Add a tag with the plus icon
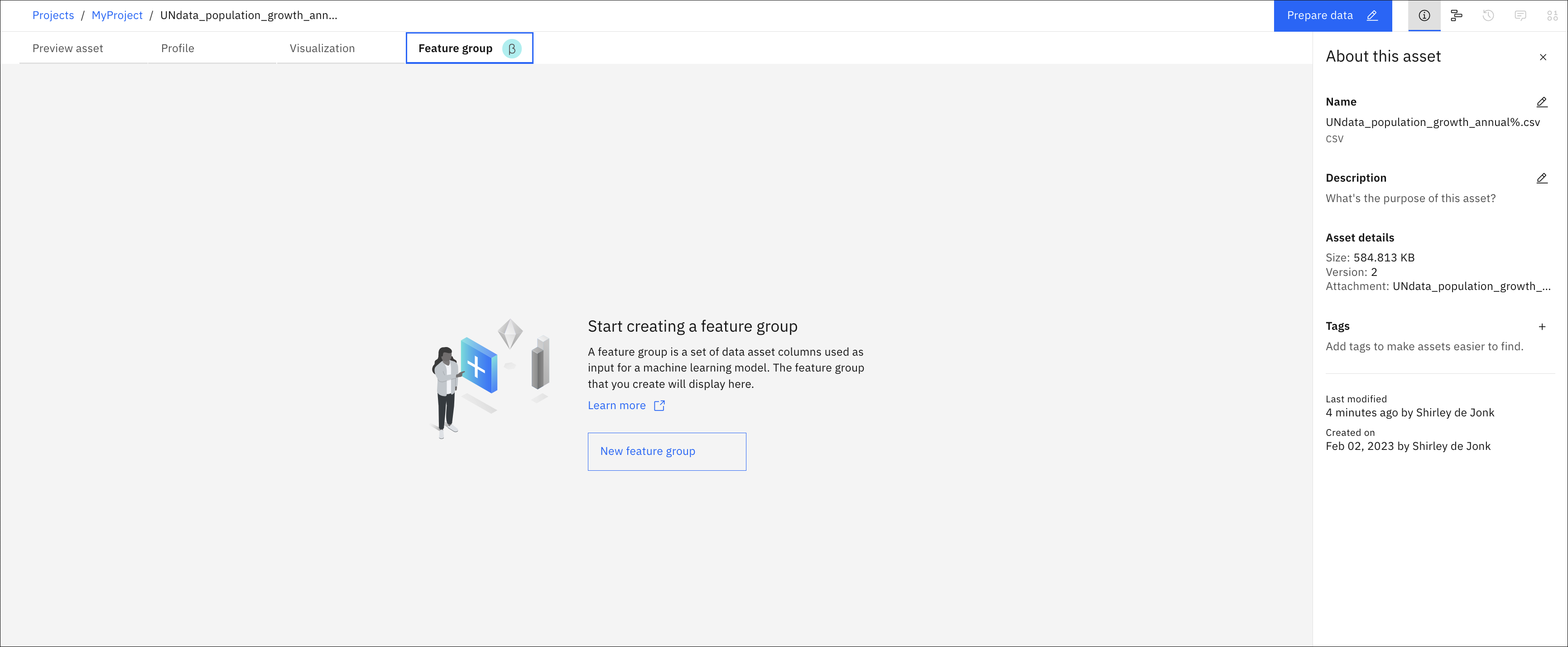The image size is (1568, 647). [x=1541, y=327]
